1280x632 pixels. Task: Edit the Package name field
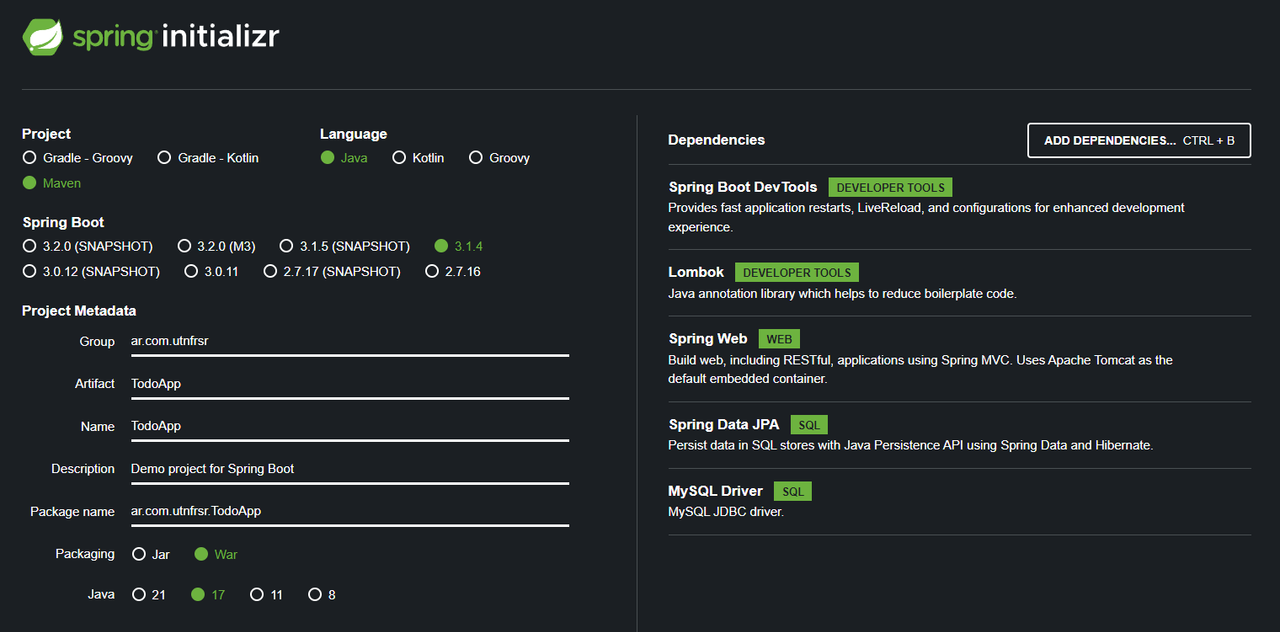[350, 511]
